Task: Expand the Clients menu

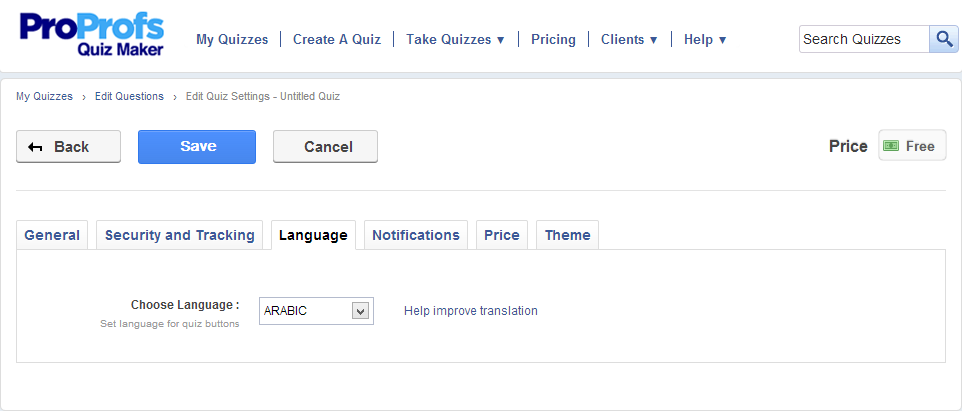Action: 629,40
